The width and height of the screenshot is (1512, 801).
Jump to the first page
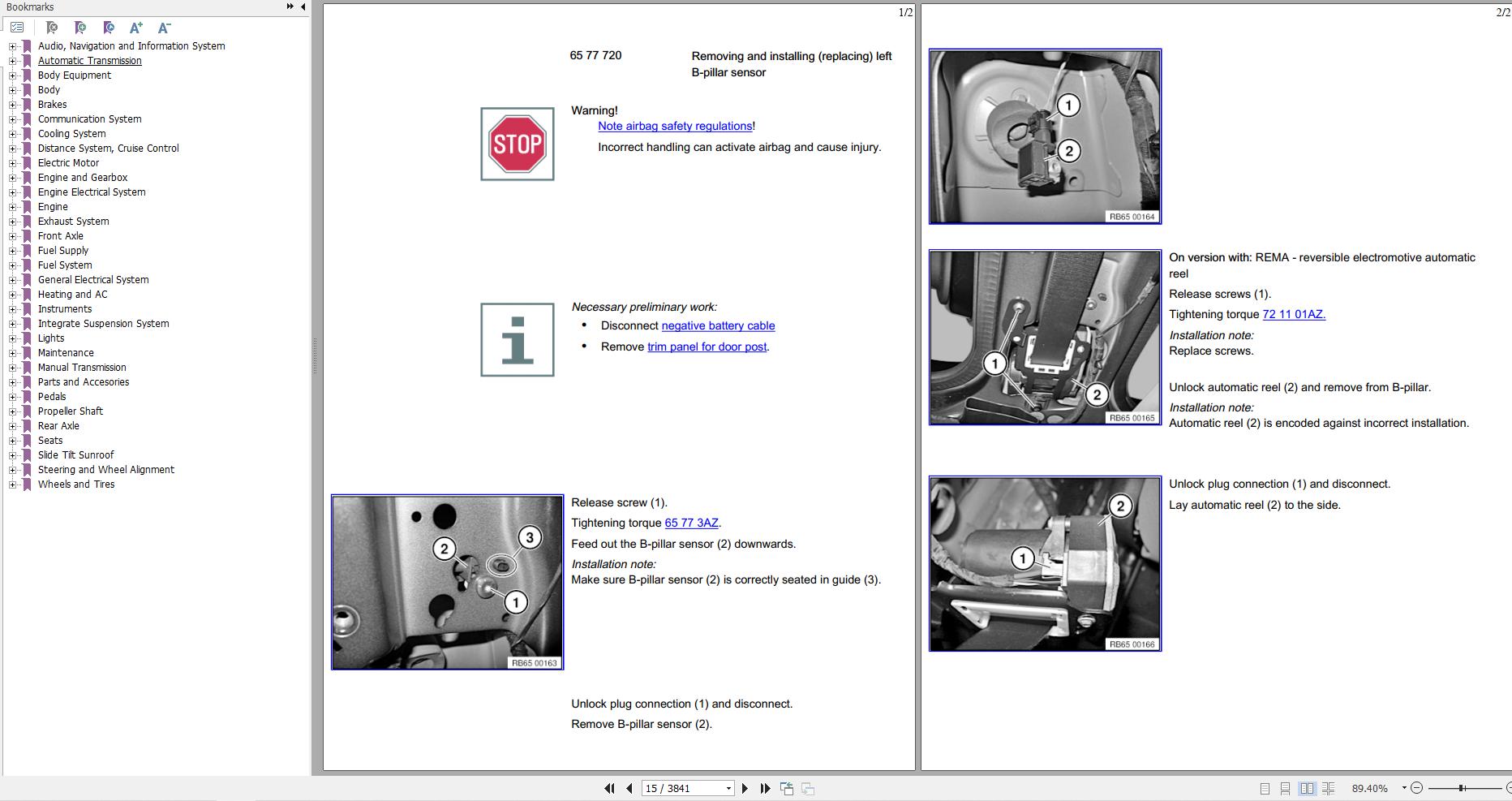point(609,788)
